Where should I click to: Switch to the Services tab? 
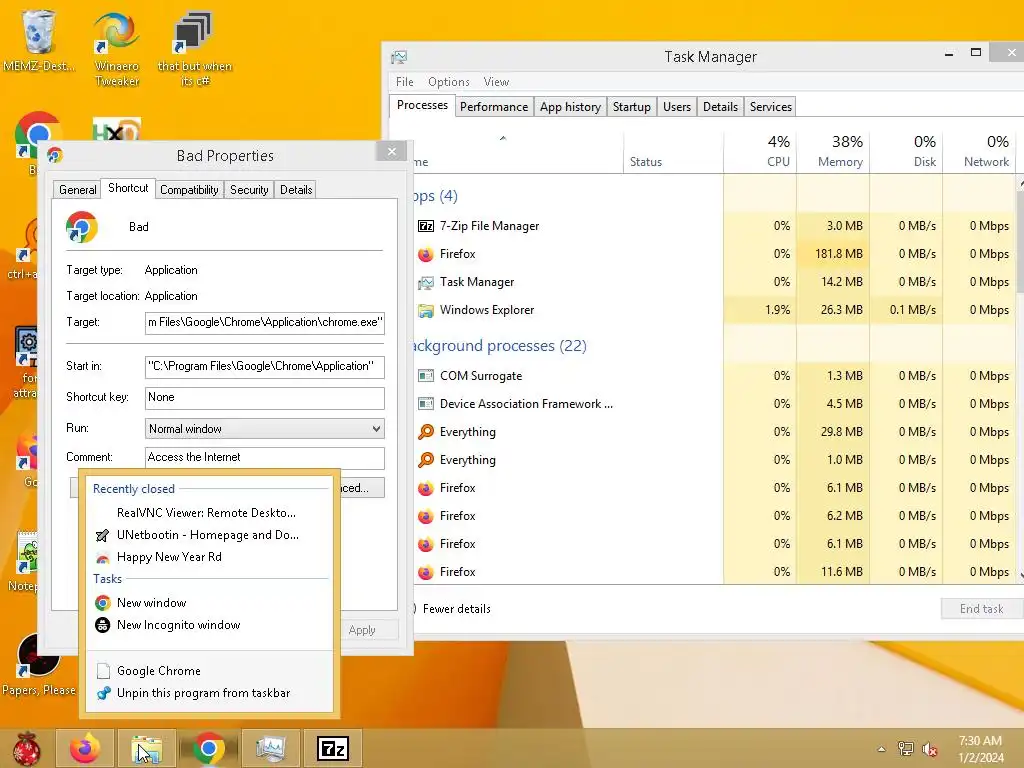pos(771,107)
